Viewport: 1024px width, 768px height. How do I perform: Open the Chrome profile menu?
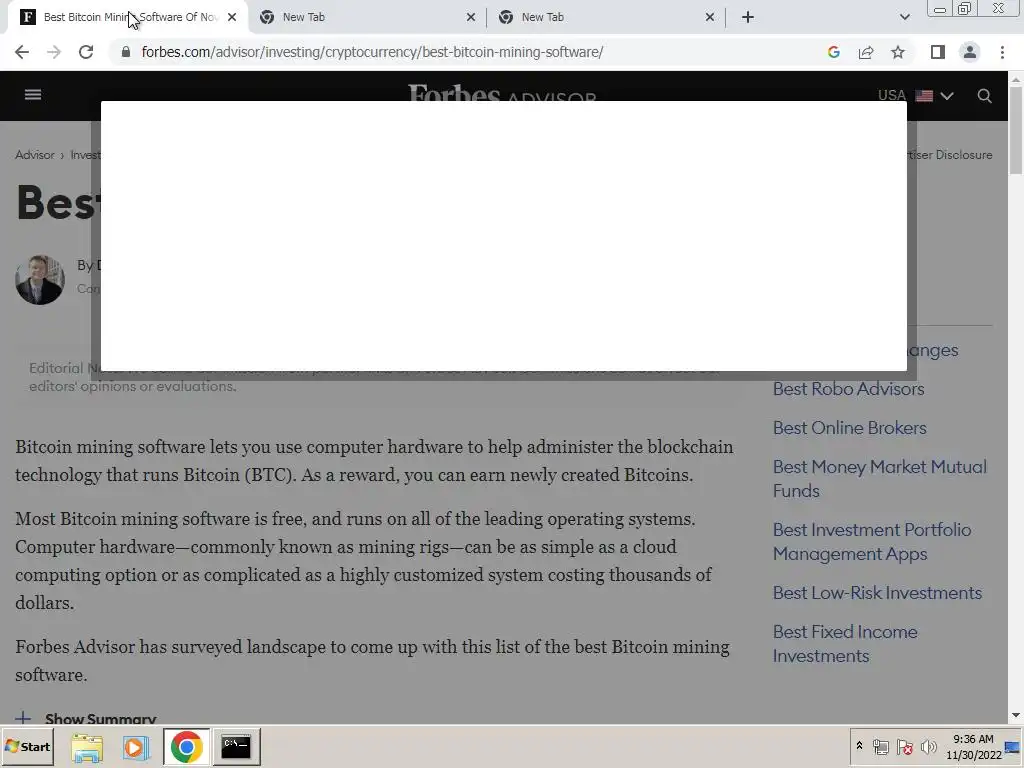tap(970, 52)
